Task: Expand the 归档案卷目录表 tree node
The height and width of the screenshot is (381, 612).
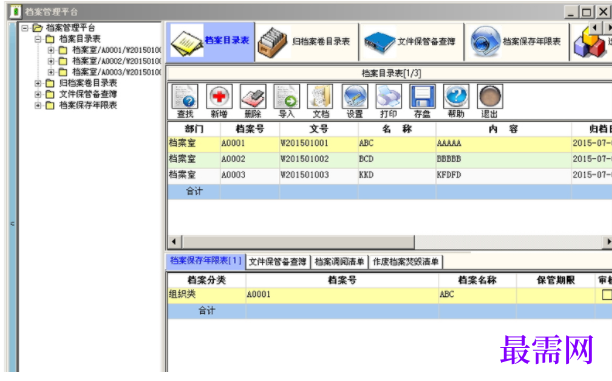Action: [38, 83]
